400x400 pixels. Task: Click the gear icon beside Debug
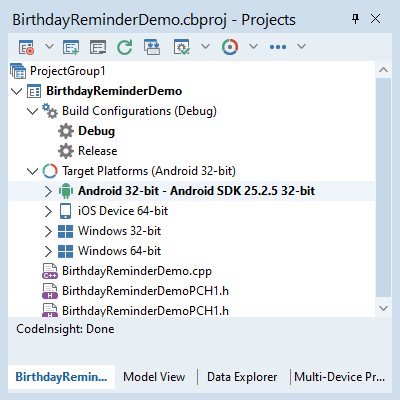66,131
